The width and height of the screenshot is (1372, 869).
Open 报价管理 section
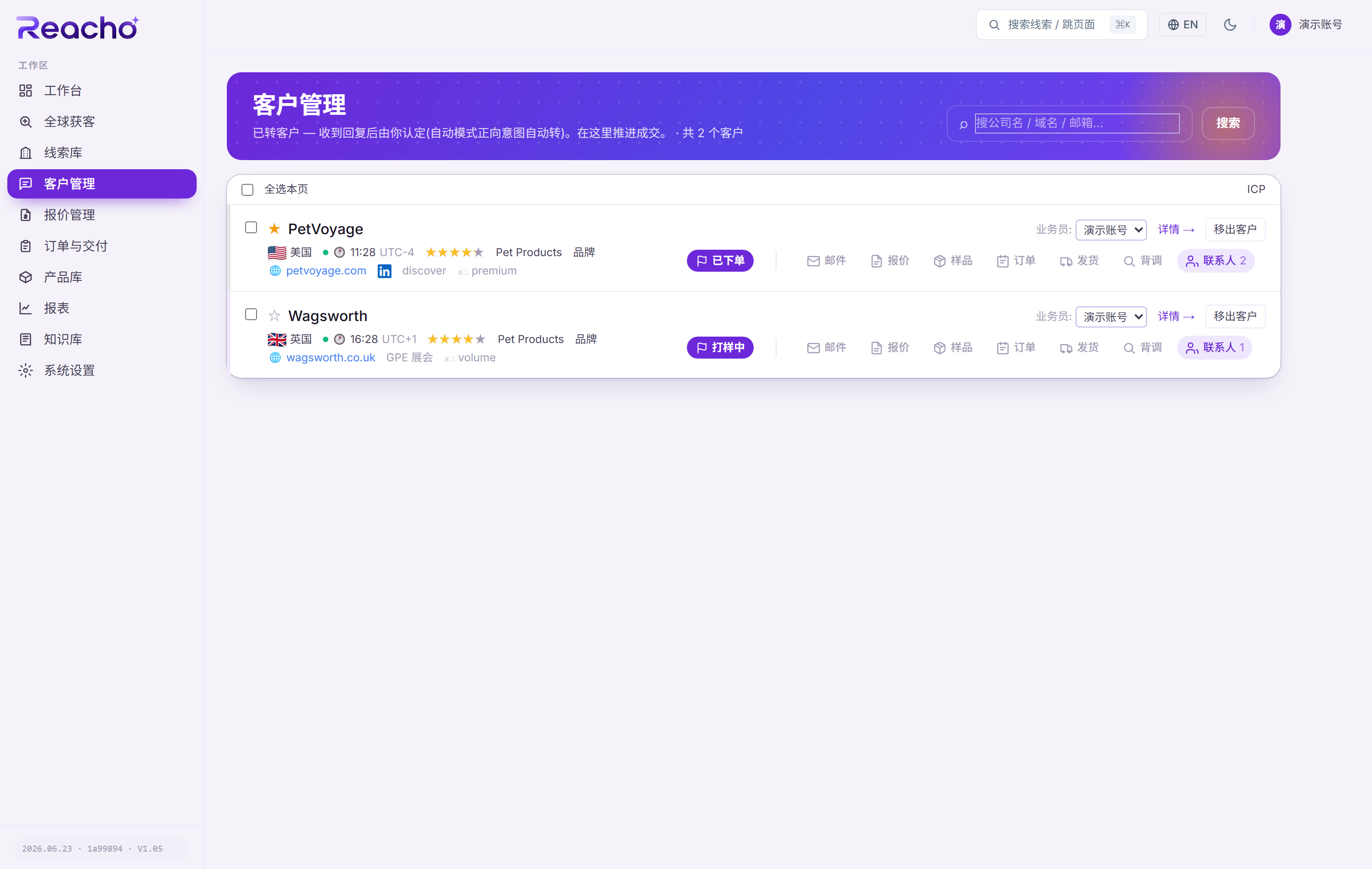(x=102, y=215)
